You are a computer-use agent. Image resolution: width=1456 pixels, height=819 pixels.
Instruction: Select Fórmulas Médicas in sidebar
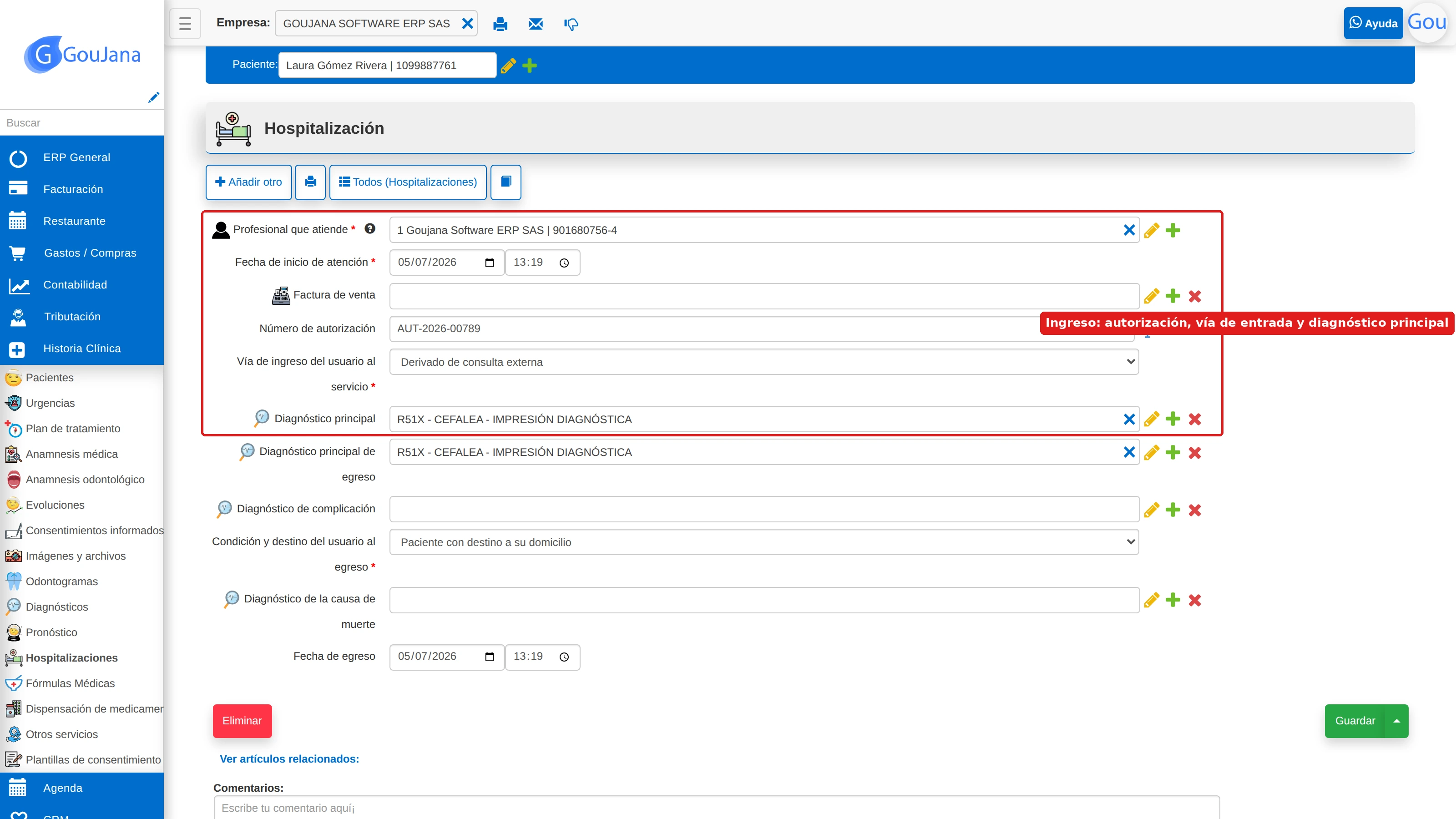tap(70, 683)
